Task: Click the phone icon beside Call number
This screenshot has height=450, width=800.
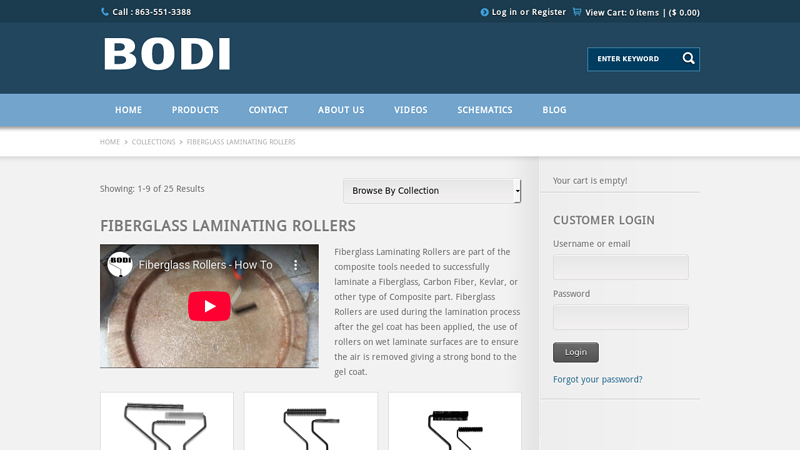Action: (x=105, y=12)
